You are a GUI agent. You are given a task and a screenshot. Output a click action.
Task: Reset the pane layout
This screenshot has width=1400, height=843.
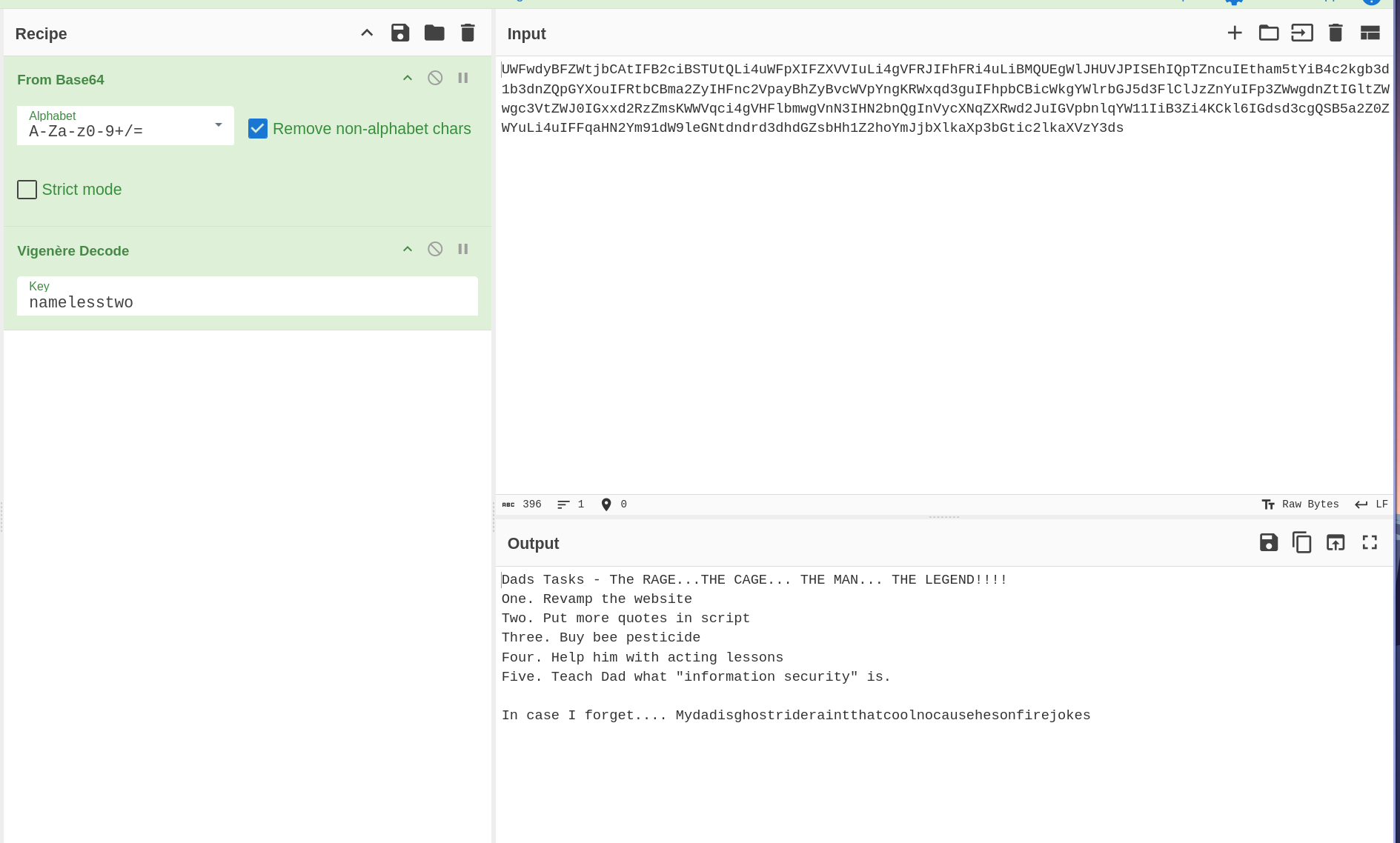1370,33
